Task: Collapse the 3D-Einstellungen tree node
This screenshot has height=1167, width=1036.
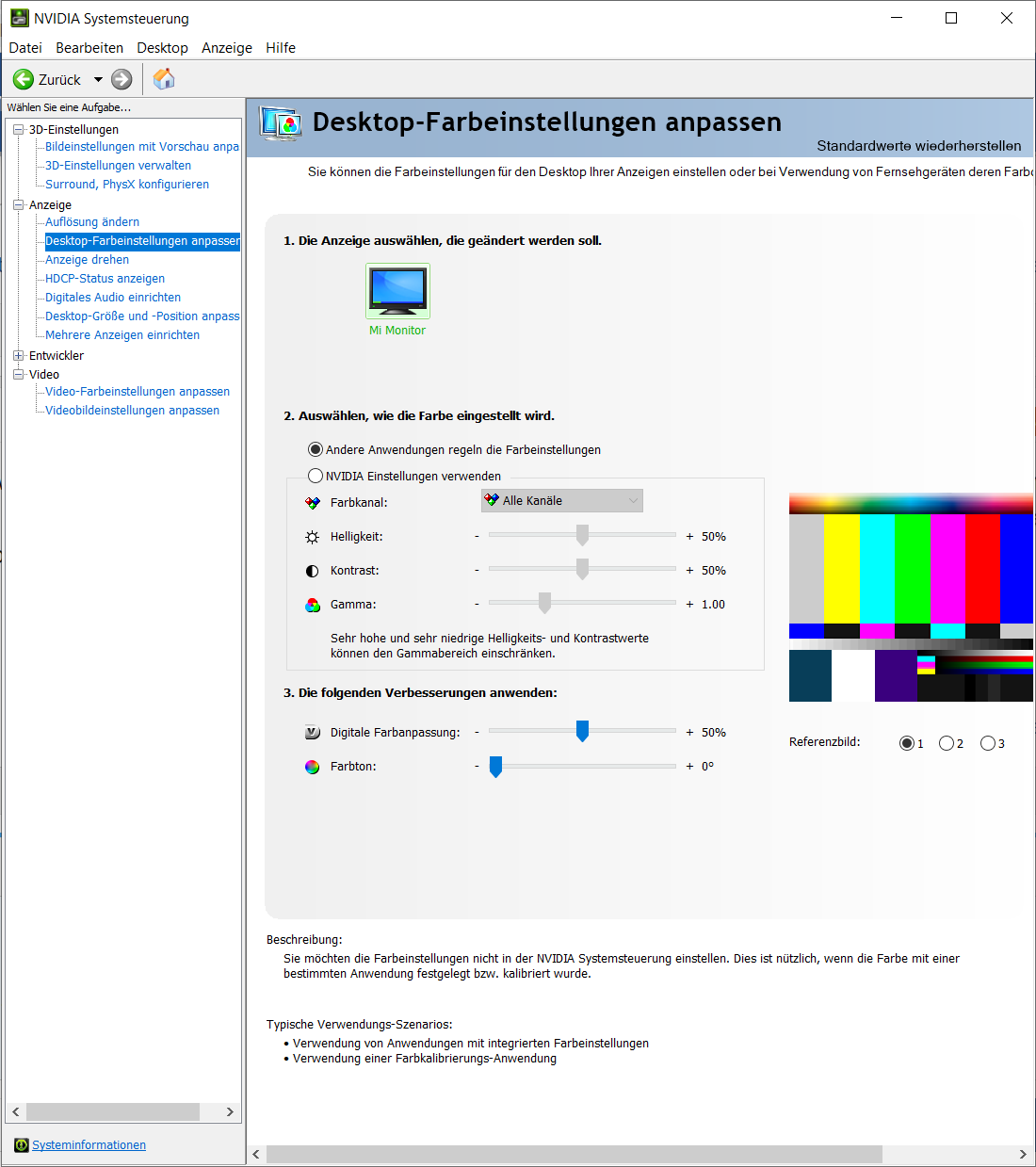Action: pos(18,130)
